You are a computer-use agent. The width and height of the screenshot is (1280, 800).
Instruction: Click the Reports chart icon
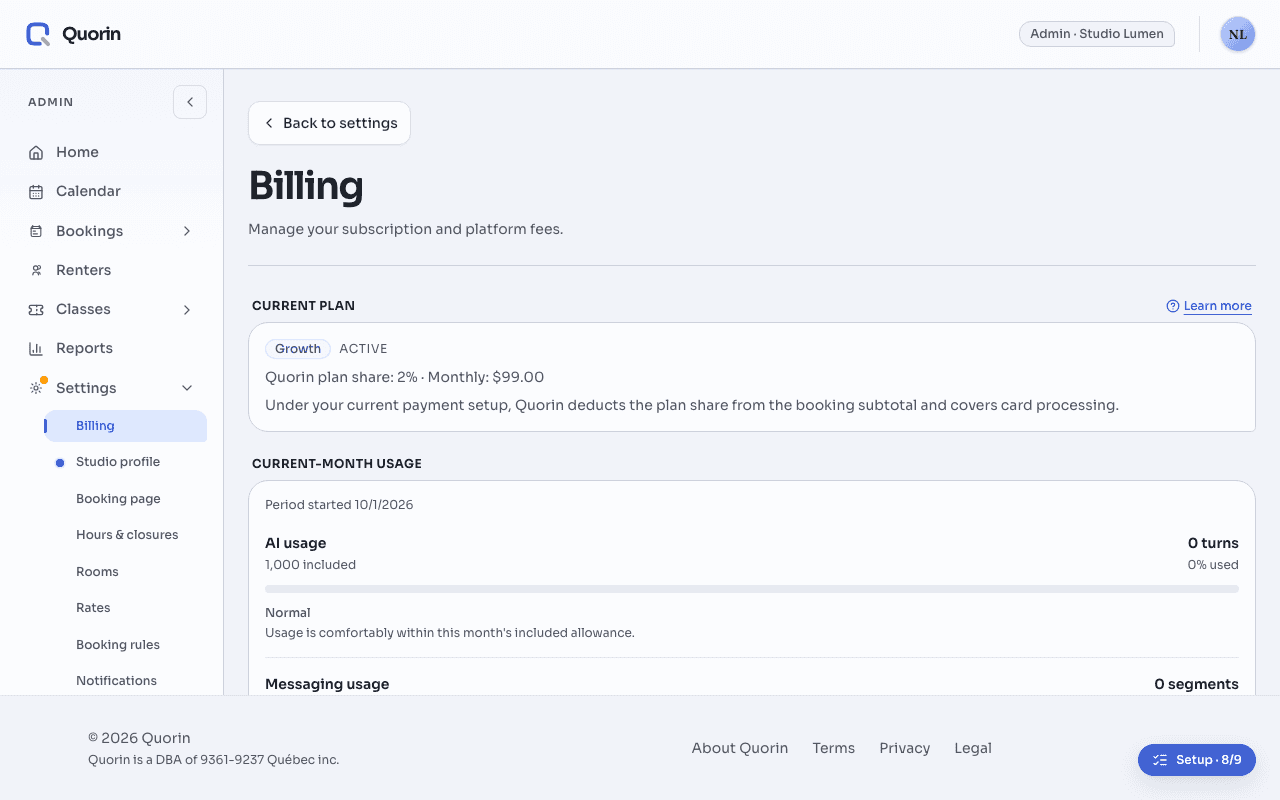point(36,348)
